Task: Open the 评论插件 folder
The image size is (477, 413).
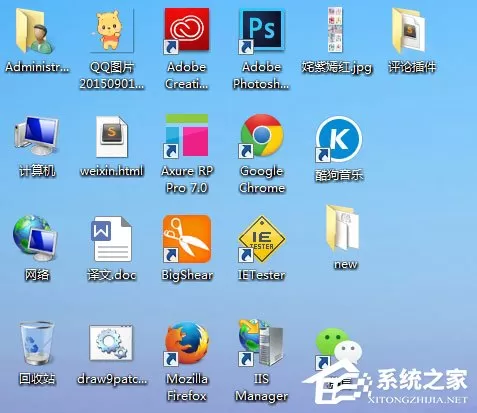Action: point(408,31)
